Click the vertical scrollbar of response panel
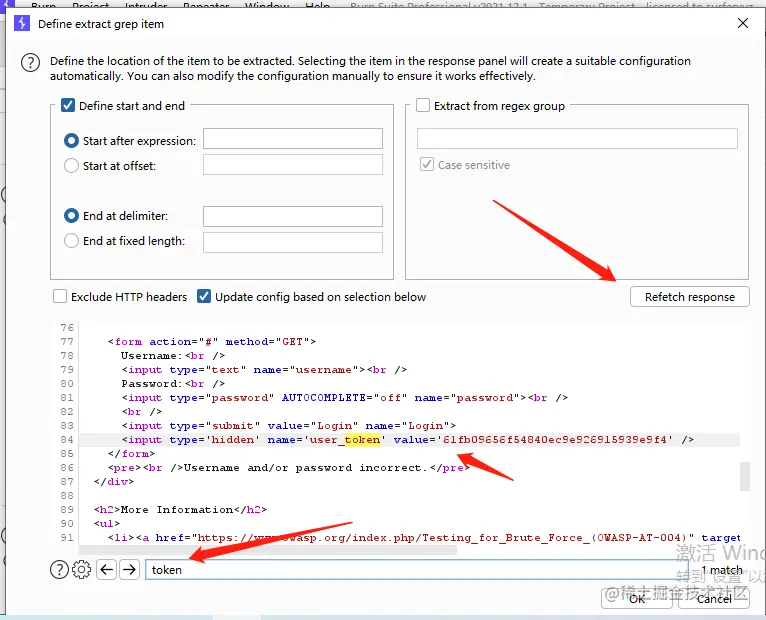Image resolution: width=766 pixels, height=620 pixels. 745,476
